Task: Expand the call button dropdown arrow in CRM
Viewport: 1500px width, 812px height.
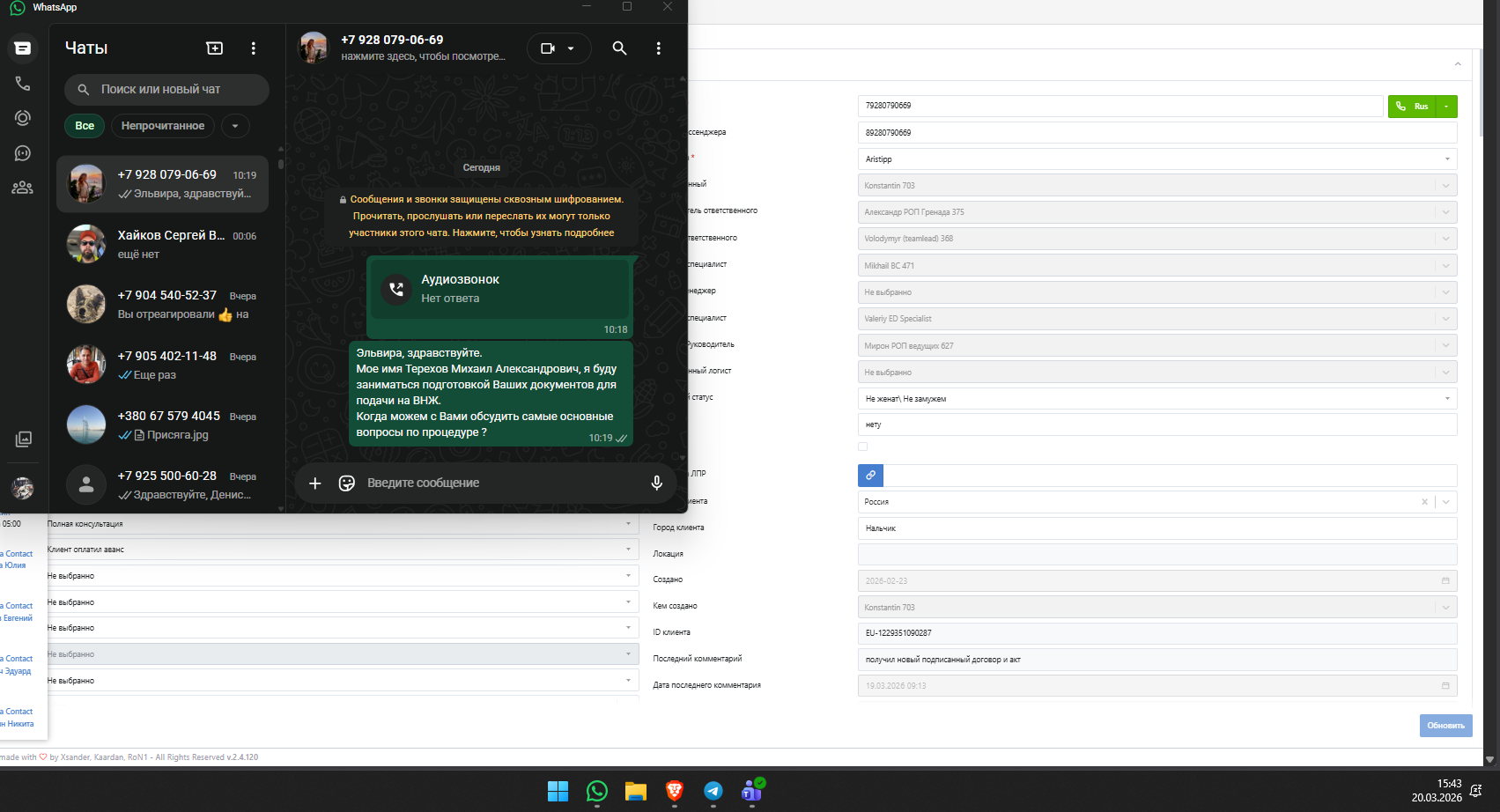Action: pos(1446,107)
